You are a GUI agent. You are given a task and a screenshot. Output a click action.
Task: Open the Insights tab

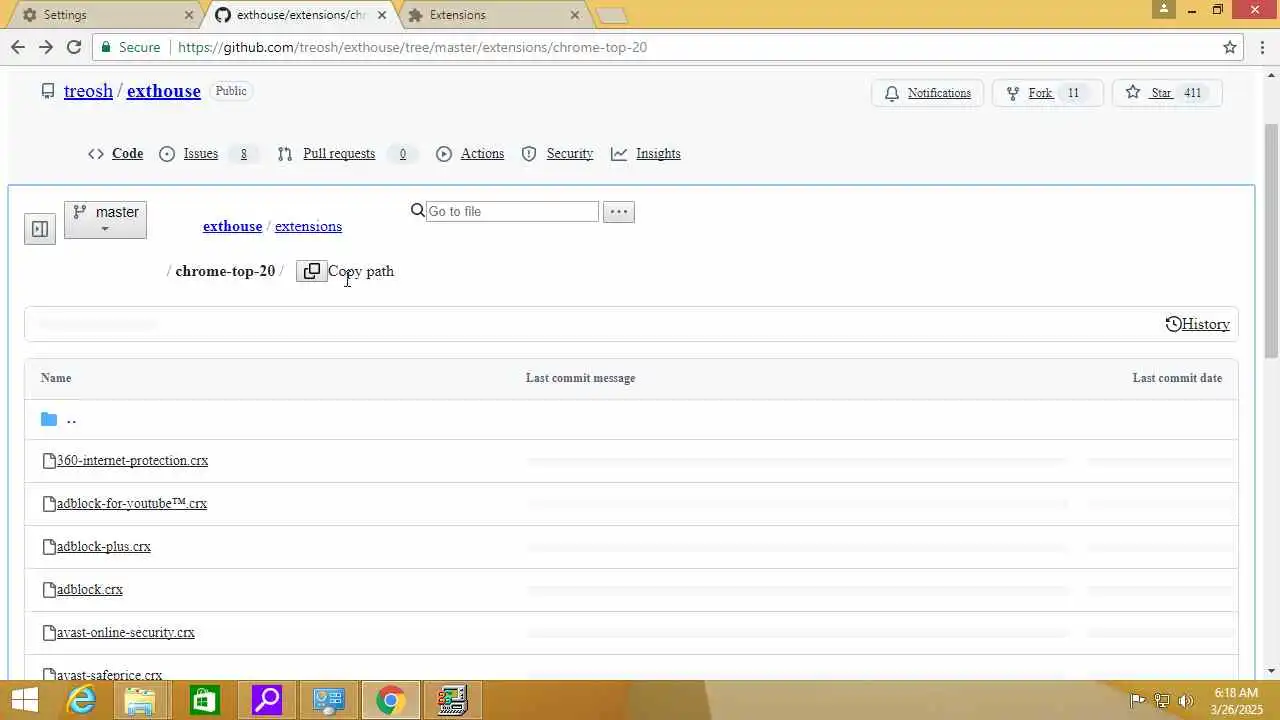658,154
